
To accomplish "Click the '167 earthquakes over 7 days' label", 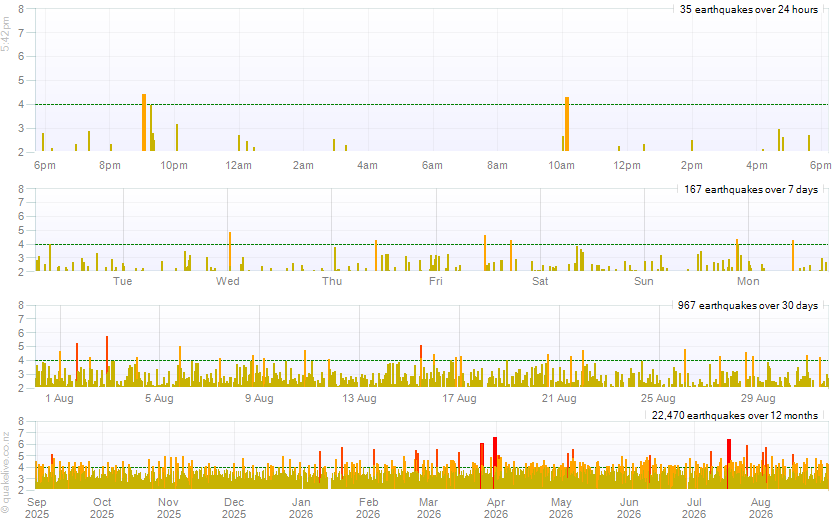I will tap(751, 190).
